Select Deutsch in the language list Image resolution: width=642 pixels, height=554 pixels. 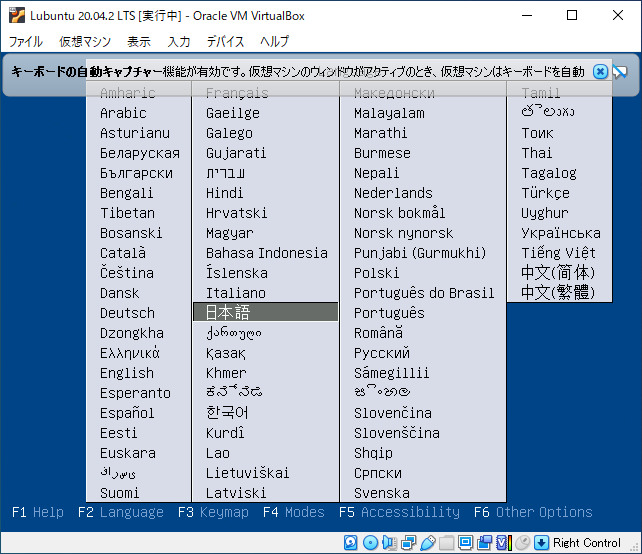coord(127,313)
